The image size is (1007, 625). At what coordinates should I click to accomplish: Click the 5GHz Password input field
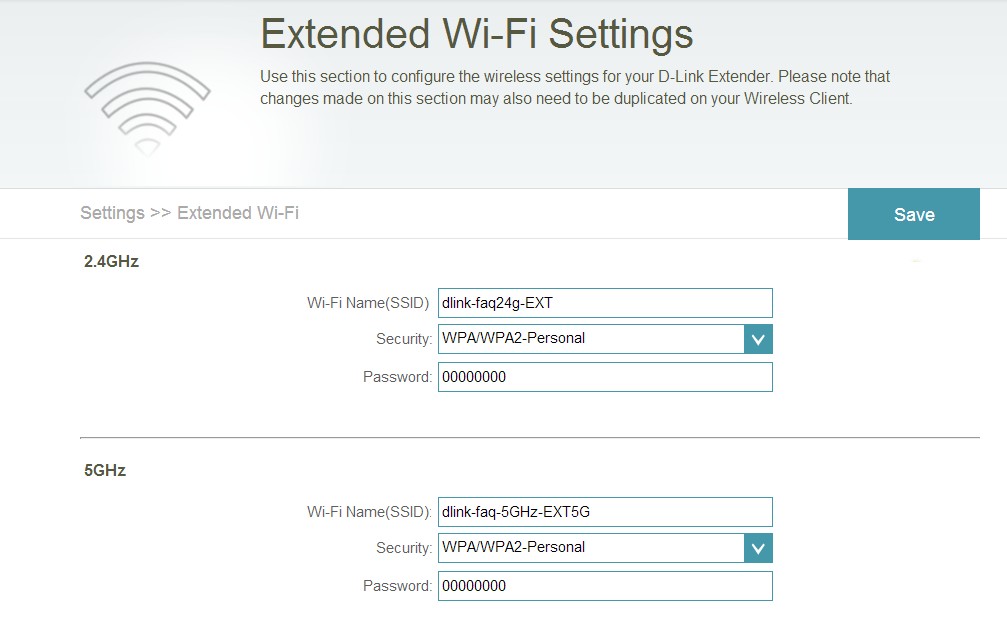coord(605,586)
